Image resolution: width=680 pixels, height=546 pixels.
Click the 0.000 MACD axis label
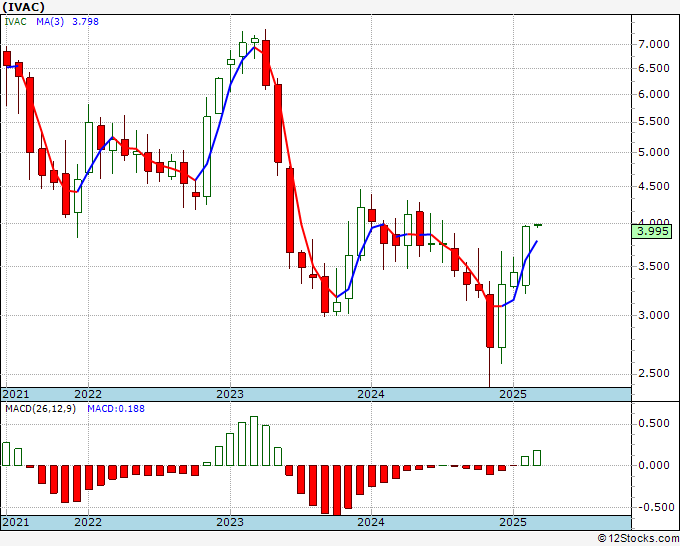654,465
